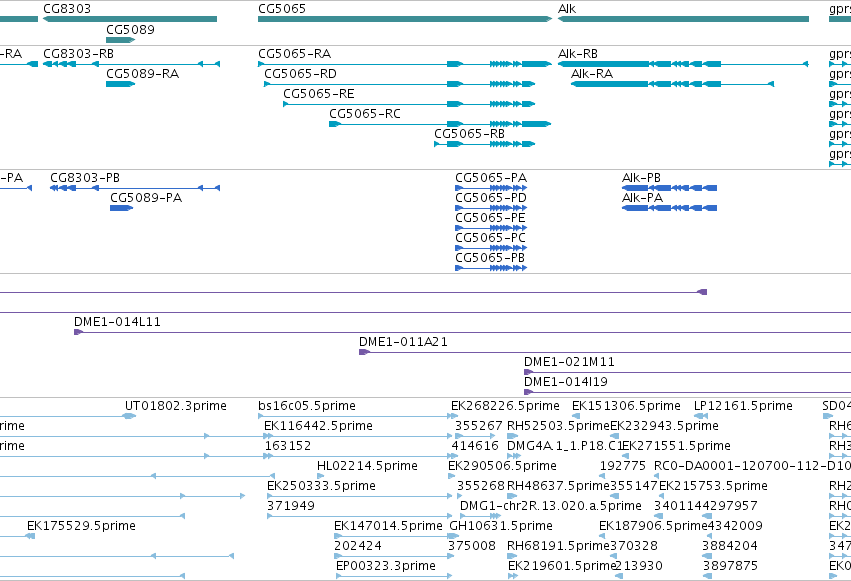The width and height of the screenshot is (851, 581).
Task: Click the EK147014.5prime EST label
Action: pyautogui.click(x=388, y=526)
